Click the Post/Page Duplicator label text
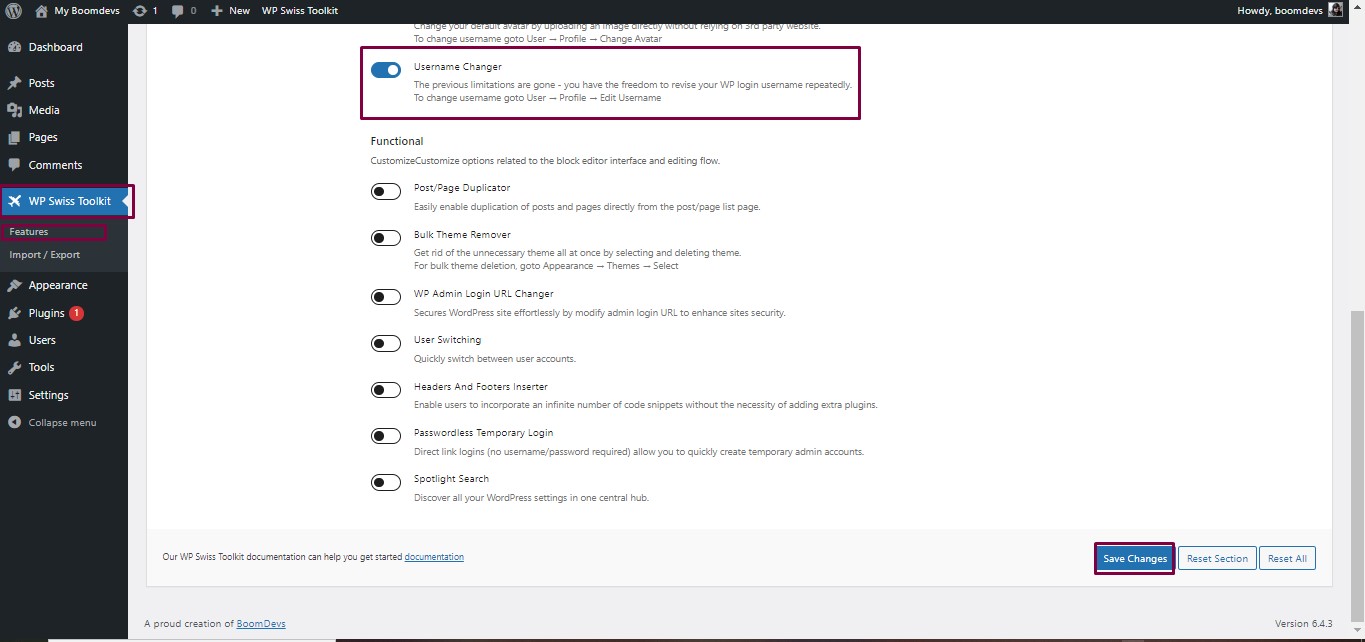 (462, 188)
